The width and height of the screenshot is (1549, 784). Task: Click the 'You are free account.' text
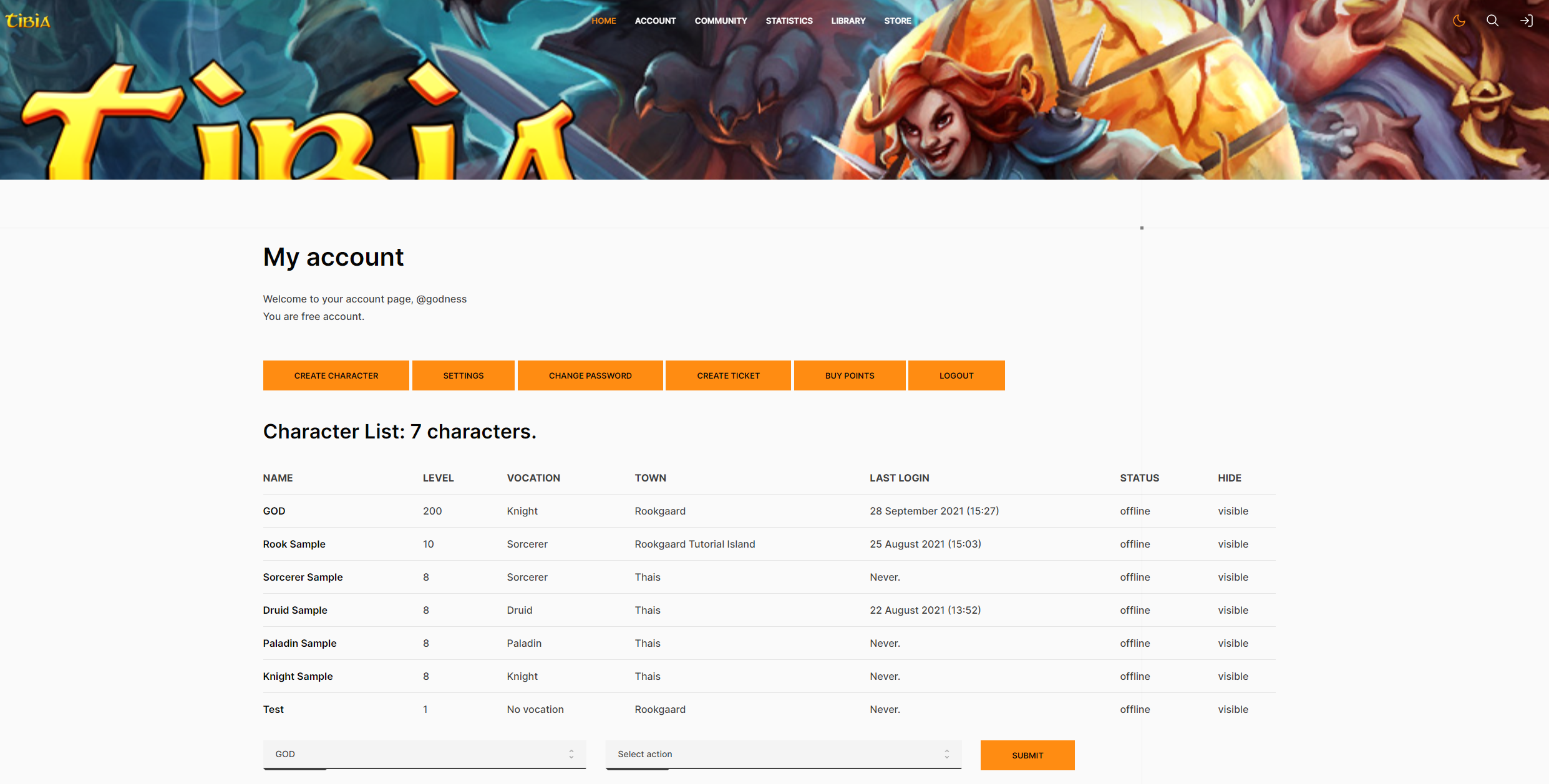[x=314, y=317]
